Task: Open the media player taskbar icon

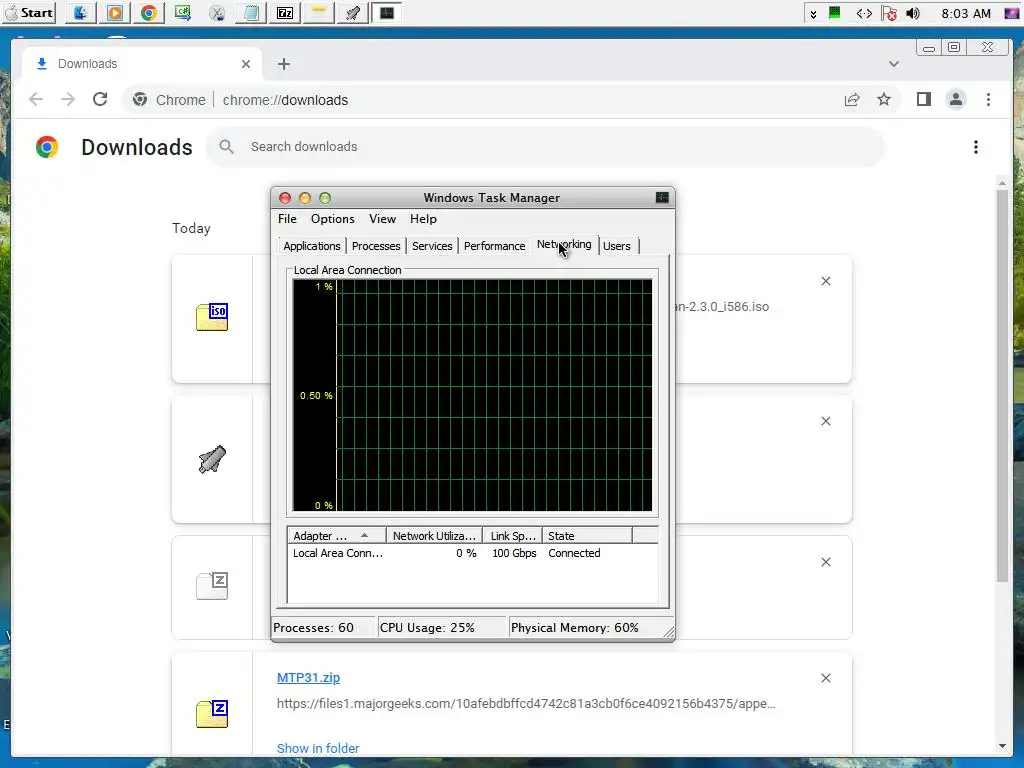Action: (115, 13)
